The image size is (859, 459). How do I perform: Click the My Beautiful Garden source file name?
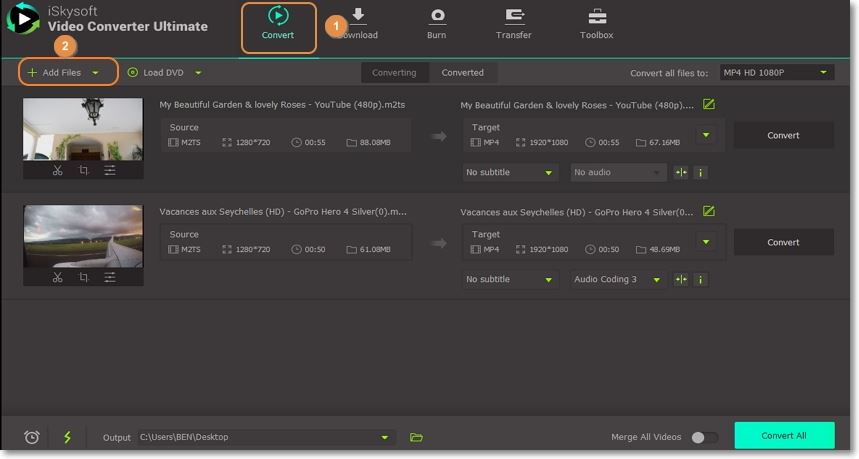click(282, 105)
